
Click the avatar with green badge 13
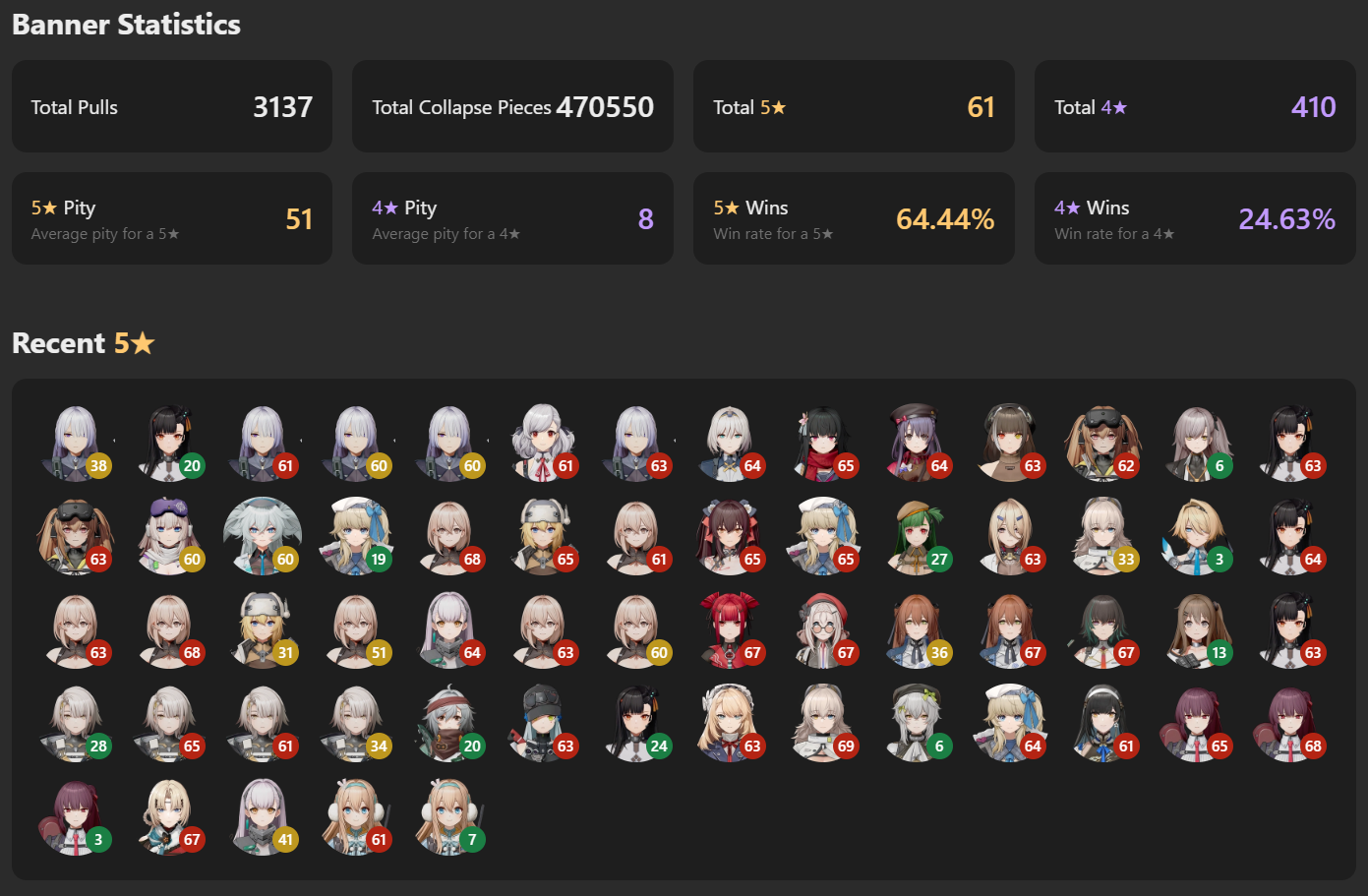(x=1197, y=629)
